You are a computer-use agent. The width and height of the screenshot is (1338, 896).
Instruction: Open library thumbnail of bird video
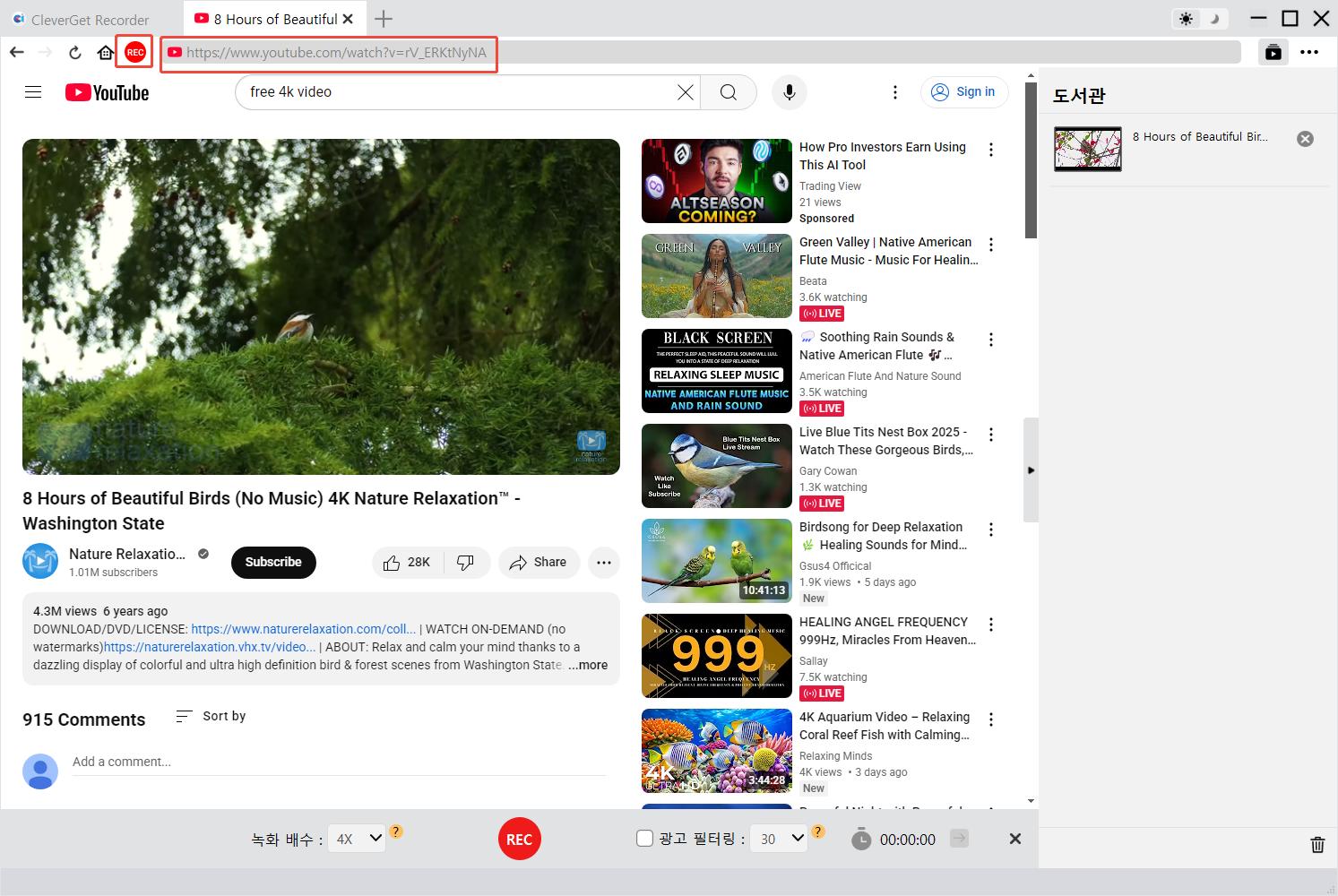coord(1088,149)
